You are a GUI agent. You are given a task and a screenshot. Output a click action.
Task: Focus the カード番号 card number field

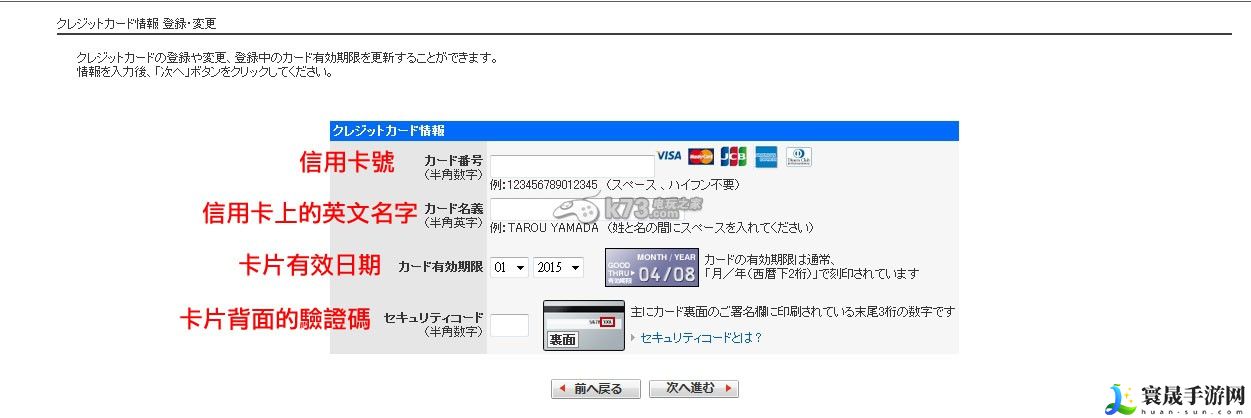pos(572,167)
